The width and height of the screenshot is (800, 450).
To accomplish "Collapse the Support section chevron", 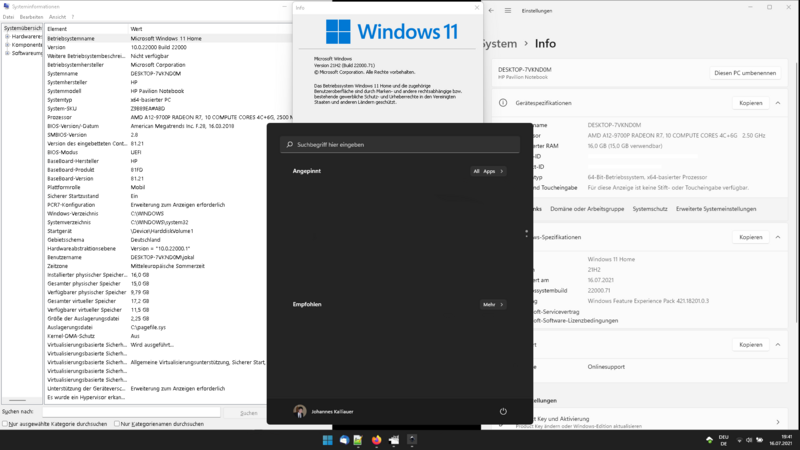I will [778, 345].
